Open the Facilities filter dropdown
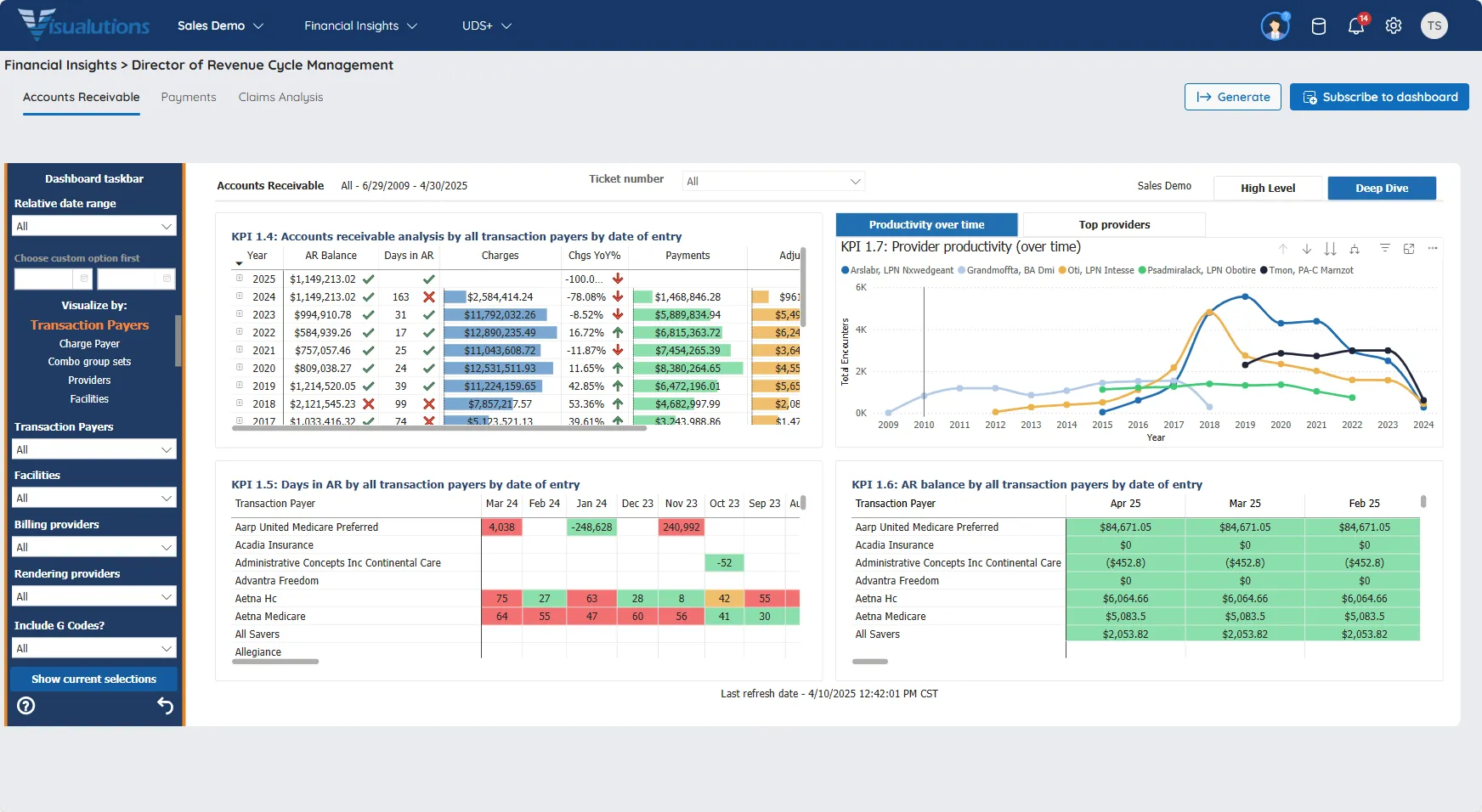1482x812 pixels. (x=93, y=498)
